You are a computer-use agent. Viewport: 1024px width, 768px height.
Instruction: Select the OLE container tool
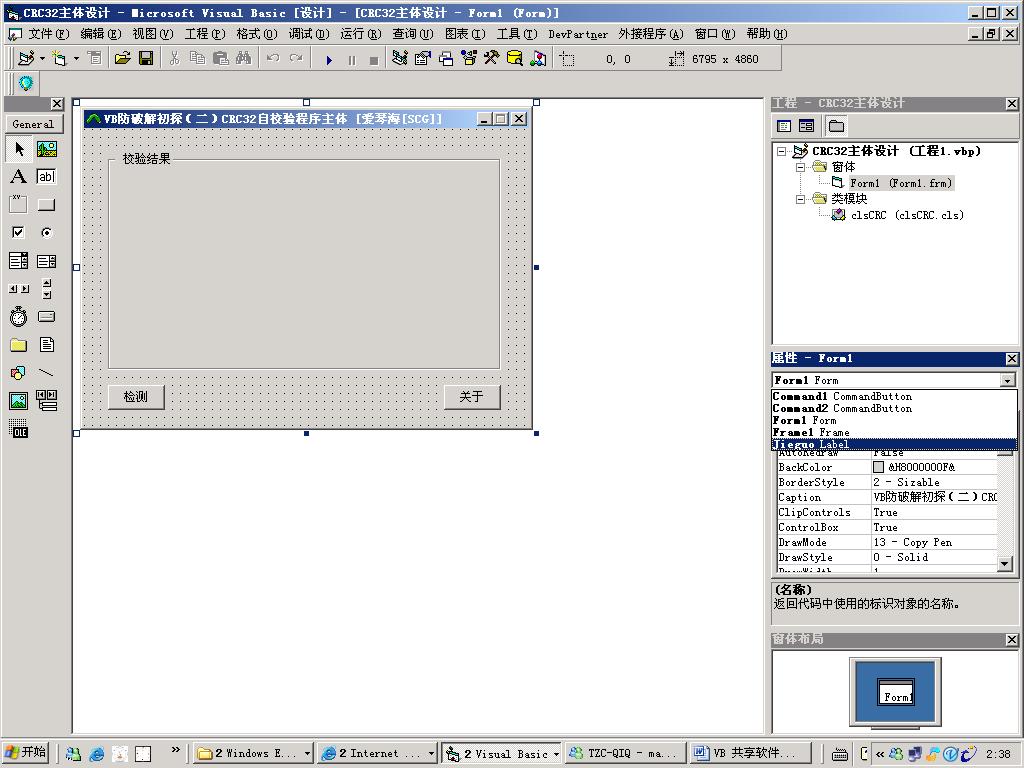(x=19, y=428)
